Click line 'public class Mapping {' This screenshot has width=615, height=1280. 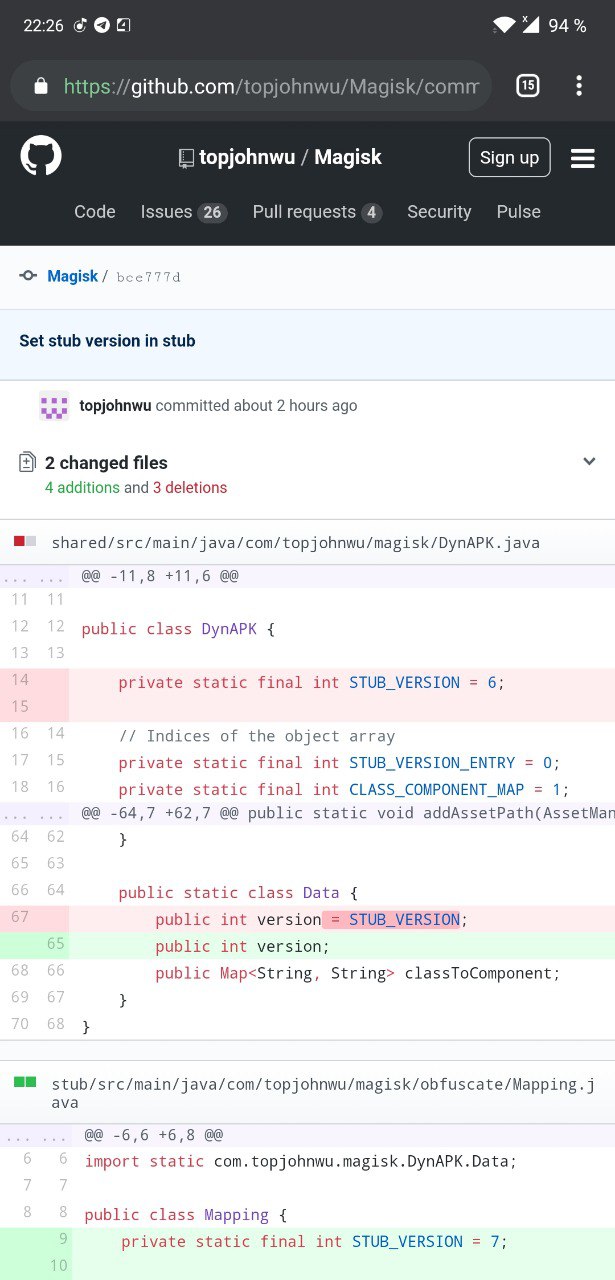click(x=186, y=1215)
